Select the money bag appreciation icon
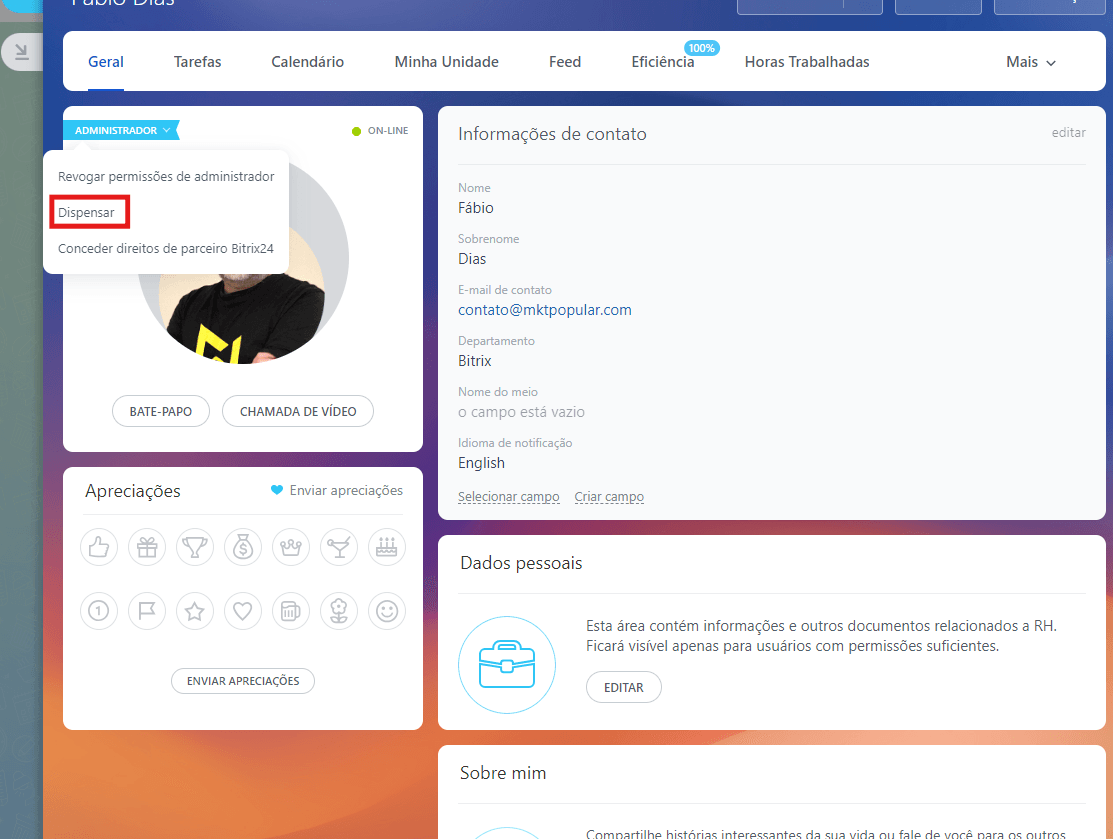The width and height of the screenshot is (1113, 839). point(243,547)
